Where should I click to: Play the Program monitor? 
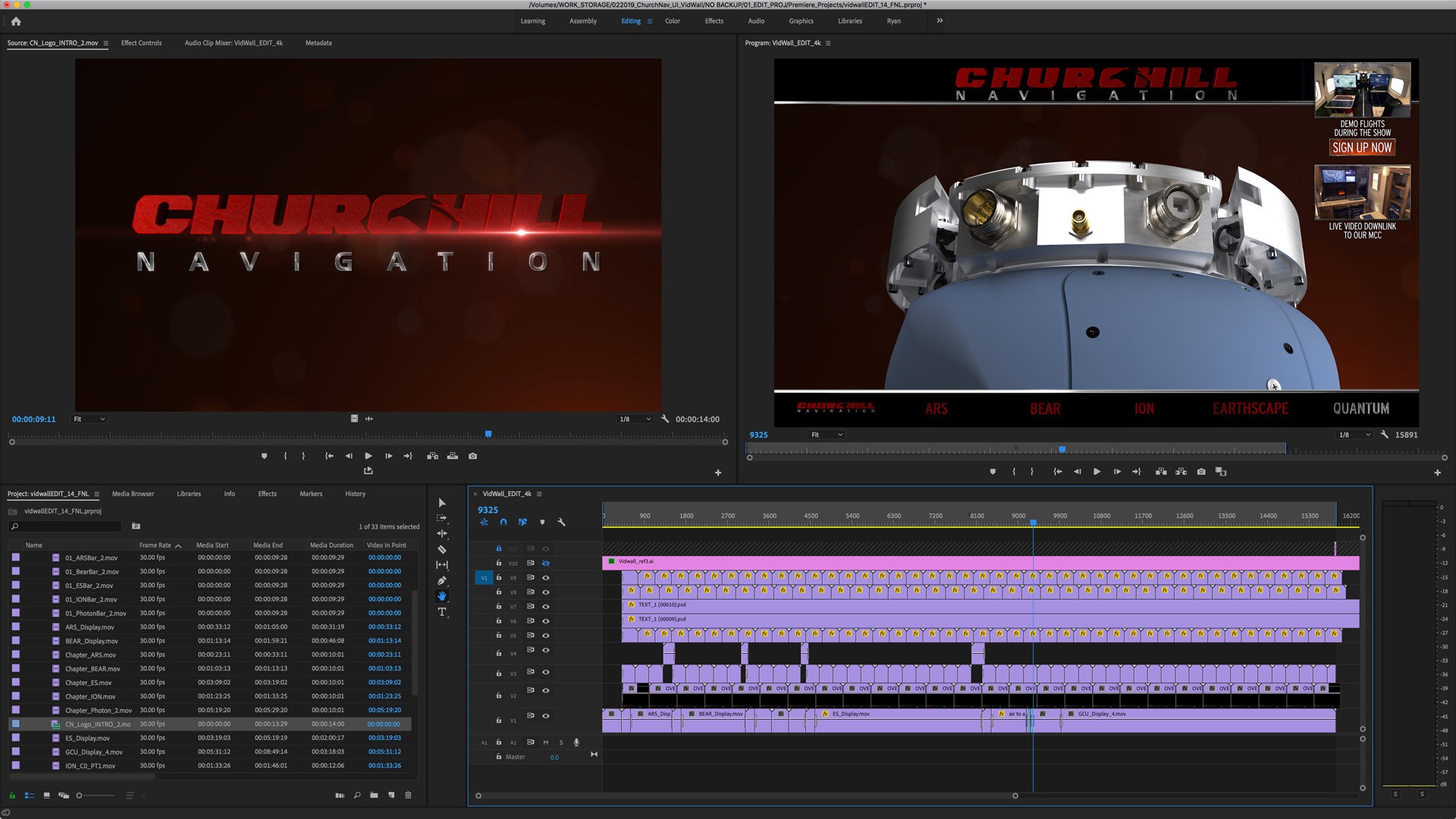point(1097,472)
